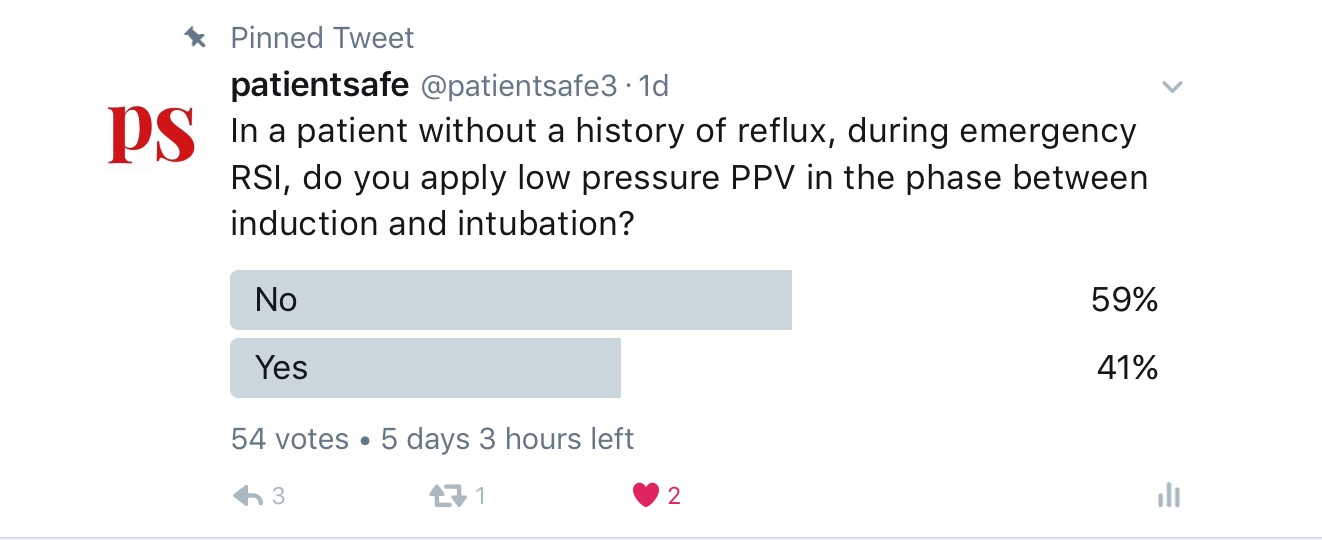The image size is (1322, 540).
Task: Click the 41% poll result
Action: coord(1127,368)
